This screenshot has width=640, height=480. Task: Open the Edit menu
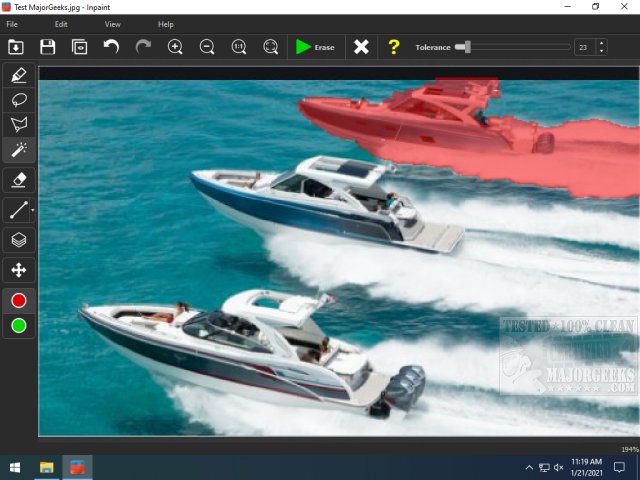[61, 24]
